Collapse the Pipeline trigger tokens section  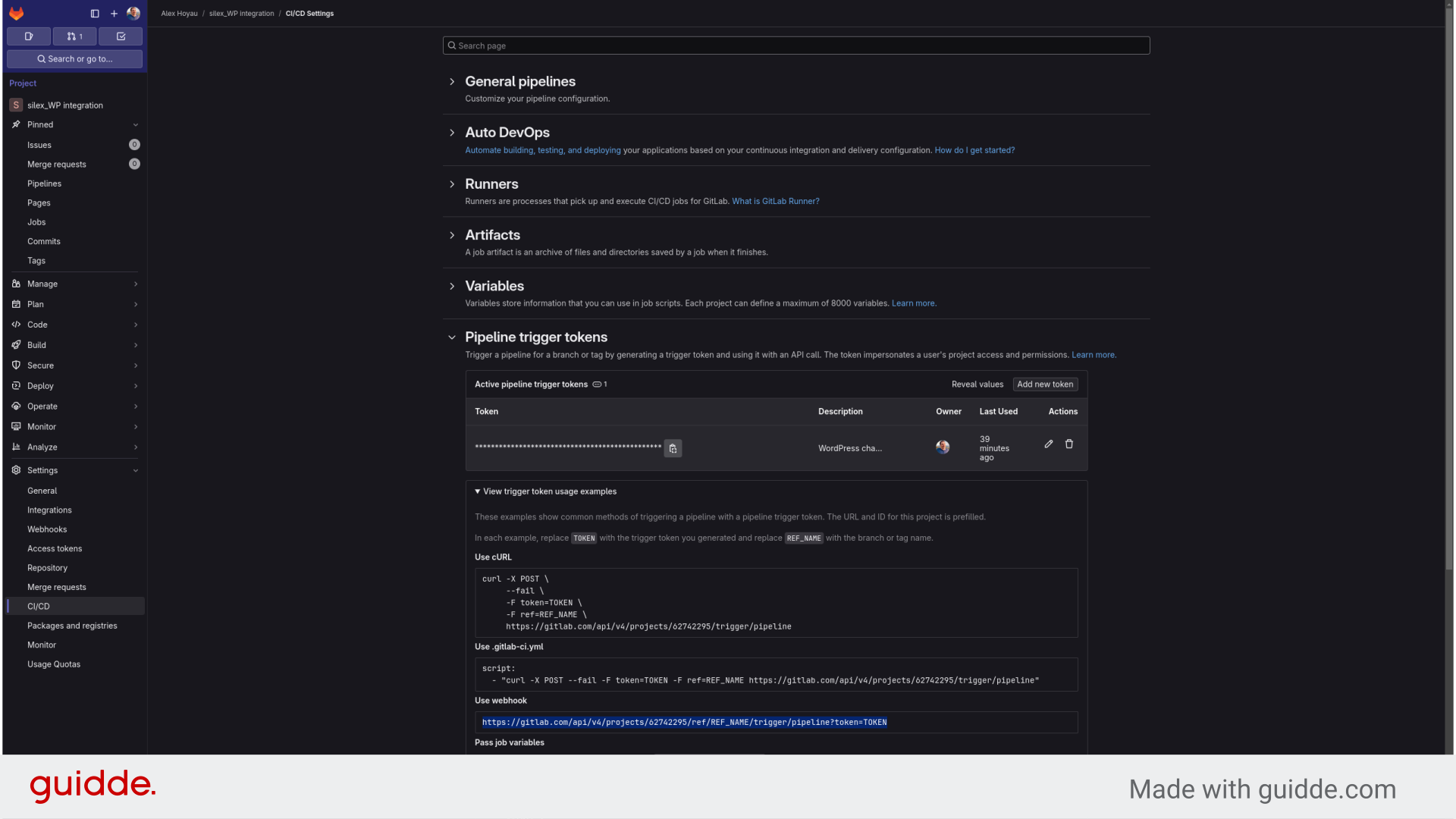(x=452, y=337)
